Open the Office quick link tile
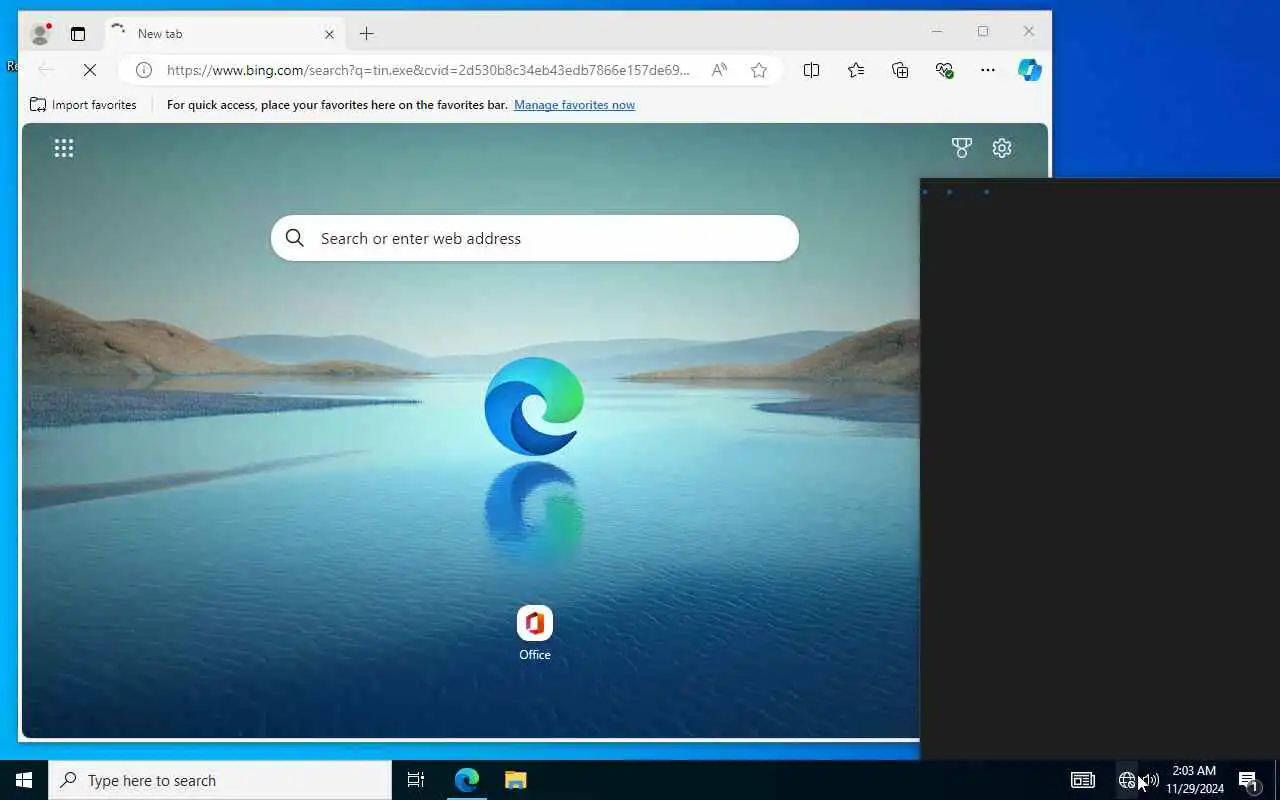This screenshot has width=1280, height=800. (x=535, y=634)
